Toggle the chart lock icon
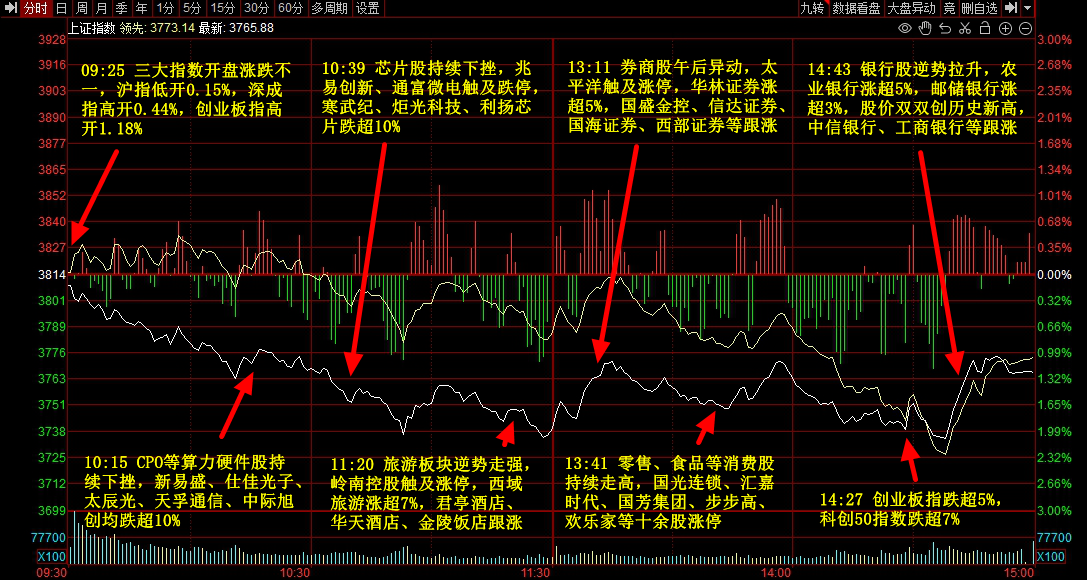Screen dimensions: 1087x580 (985, 28)
